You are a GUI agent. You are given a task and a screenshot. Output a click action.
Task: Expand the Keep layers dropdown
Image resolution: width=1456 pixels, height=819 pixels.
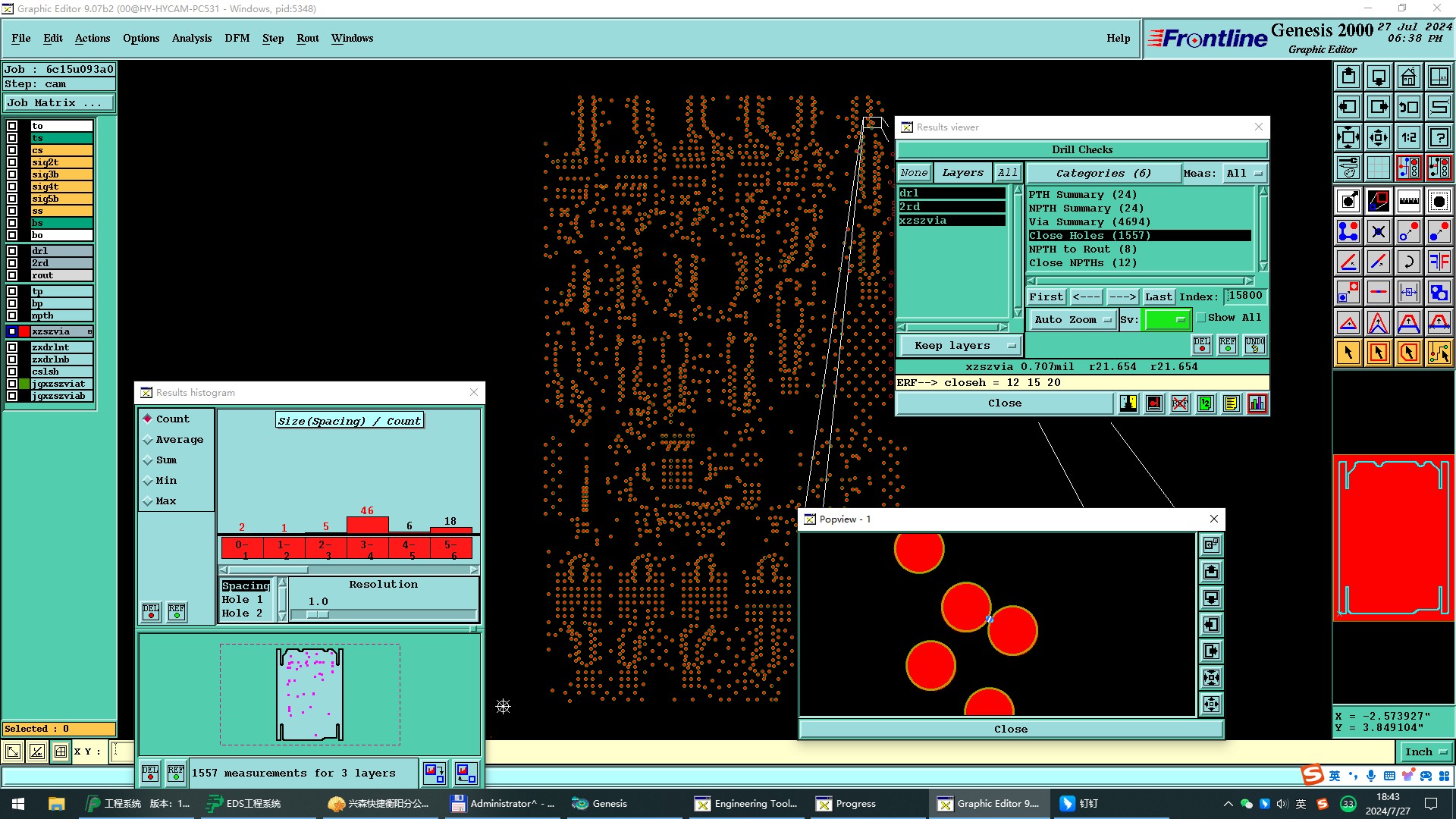pyautogui.click(x=961, y=346)
